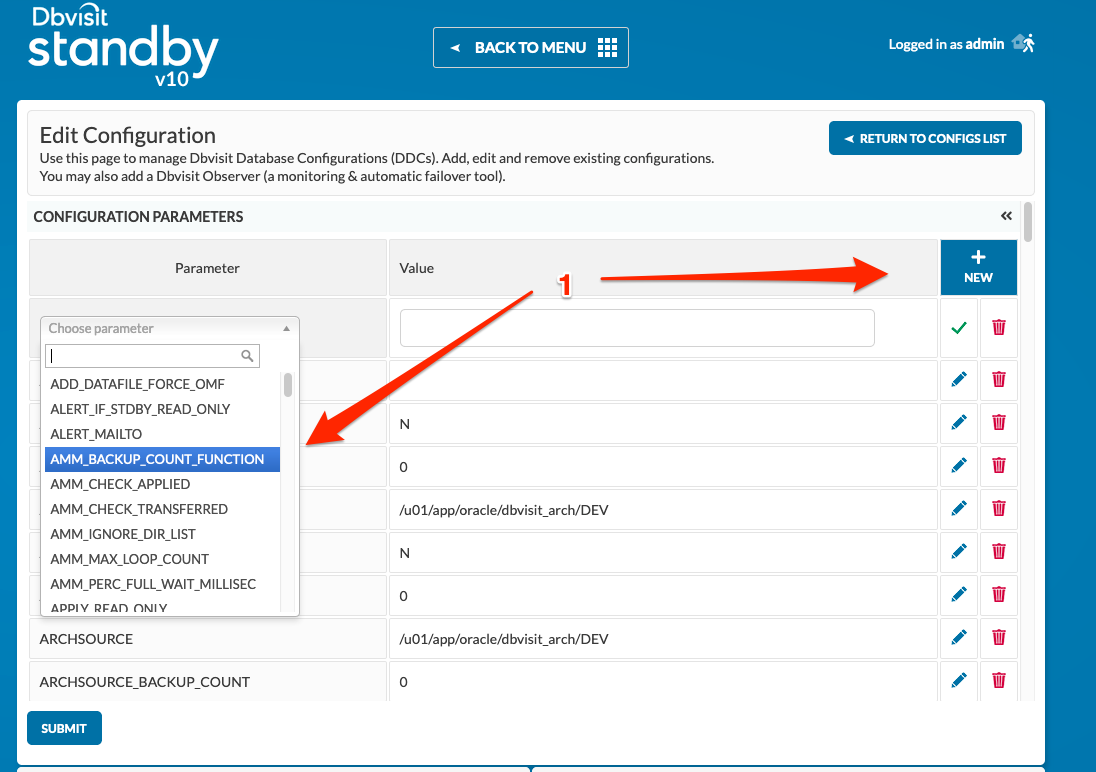
Task: Select ADD_DATAFILE_FORCE_OMF from the dropdown options
Action: pos(137,383)
